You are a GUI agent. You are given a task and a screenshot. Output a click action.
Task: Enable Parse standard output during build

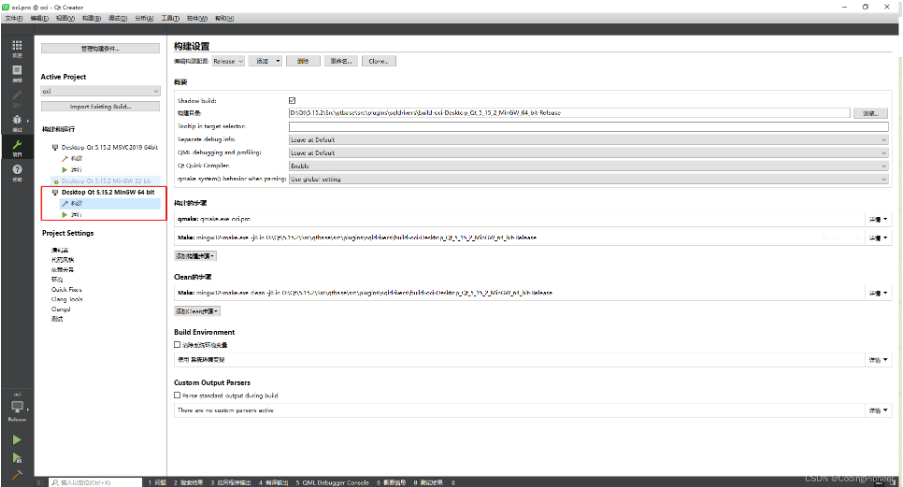(177, 395)
